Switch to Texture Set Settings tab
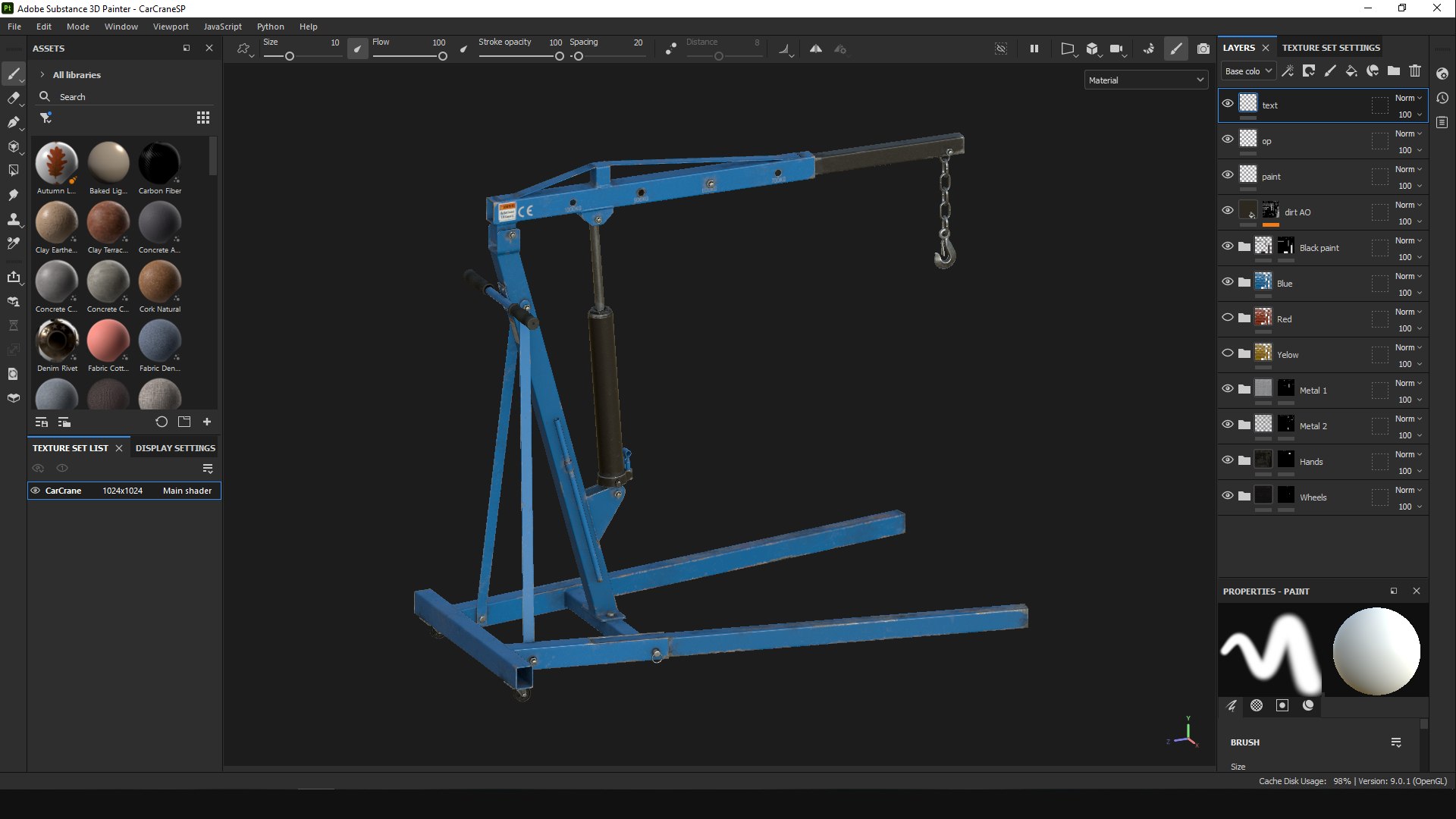The height and width of the screenshot is (819, 1456). point(1330,48)
